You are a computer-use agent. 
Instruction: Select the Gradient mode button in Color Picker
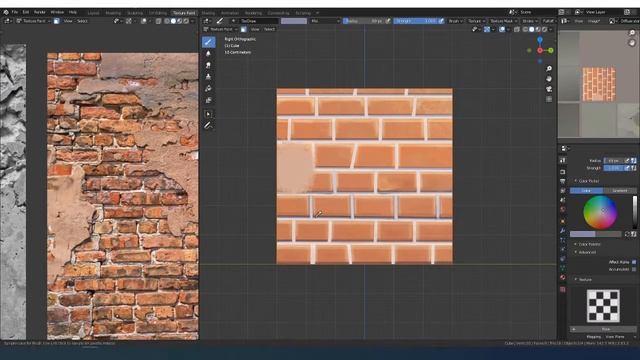[x=620, y=191]
